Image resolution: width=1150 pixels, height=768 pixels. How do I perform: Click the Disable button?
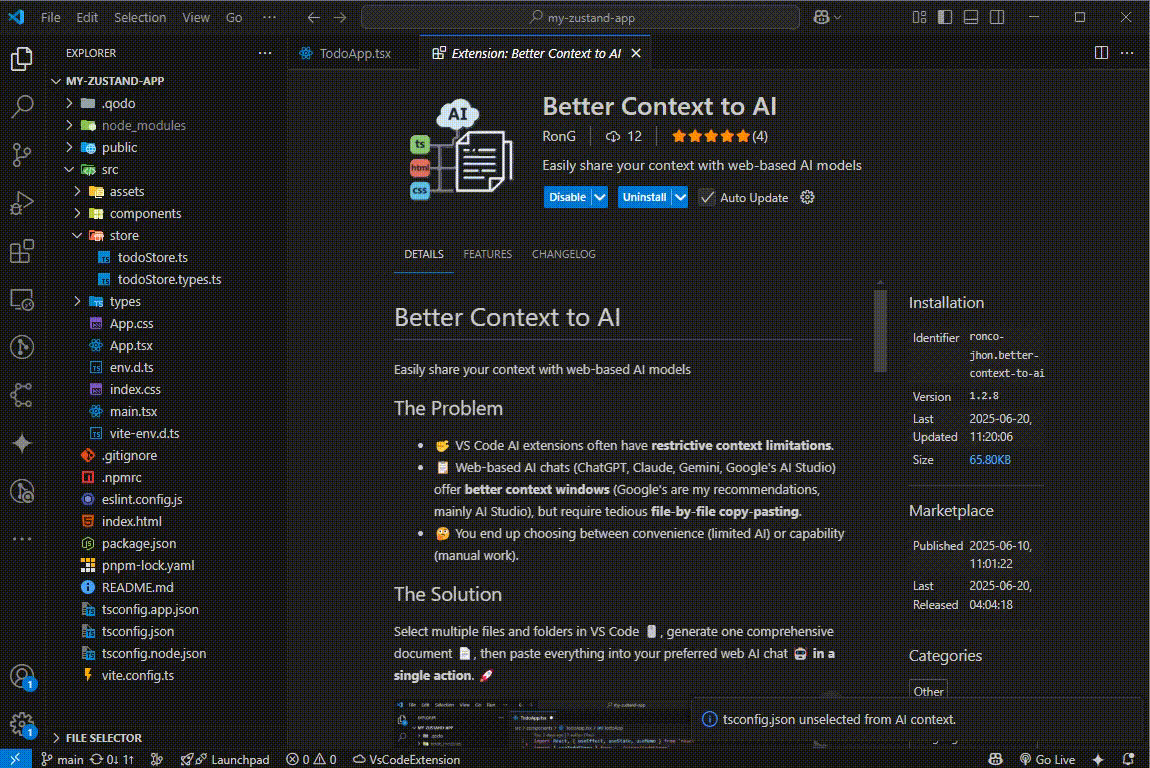tap(568, 197)
